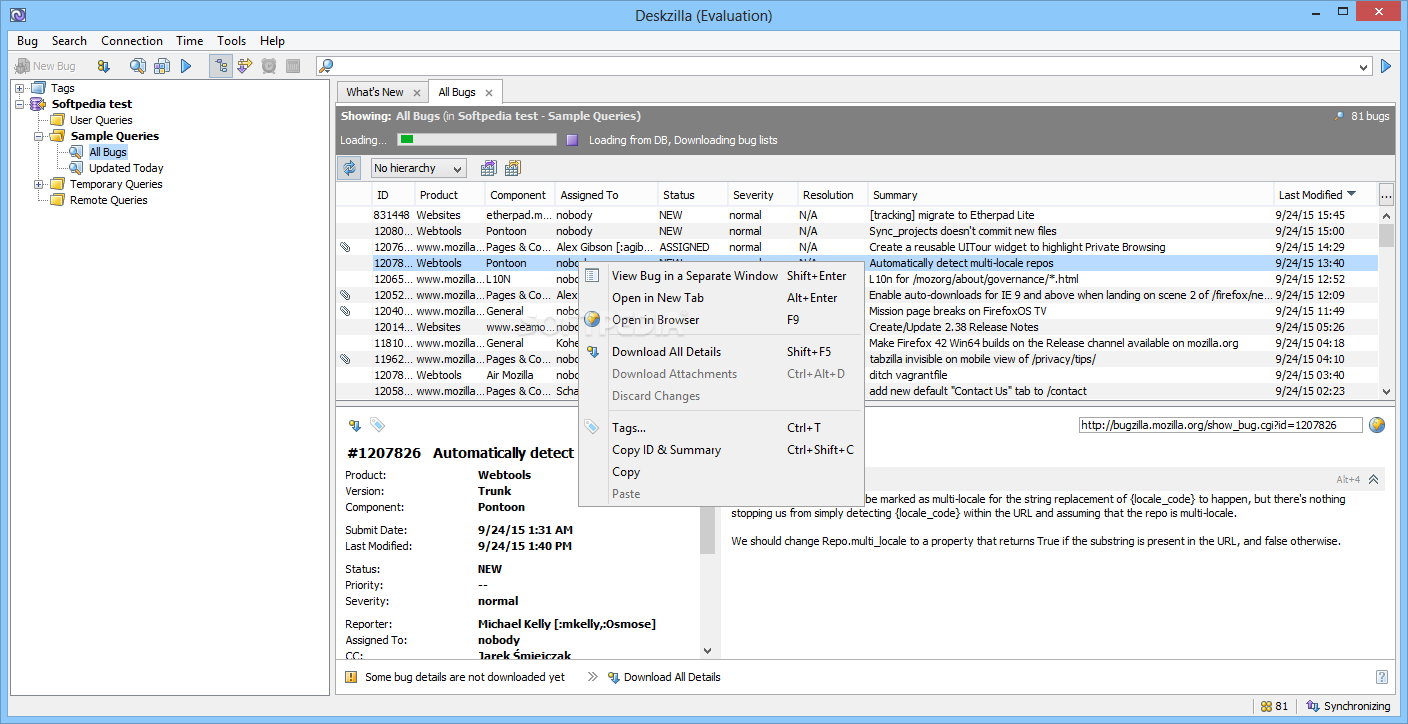
Task: Click the attachment clip on Alex Gibson's row
Action: point(345,247)
